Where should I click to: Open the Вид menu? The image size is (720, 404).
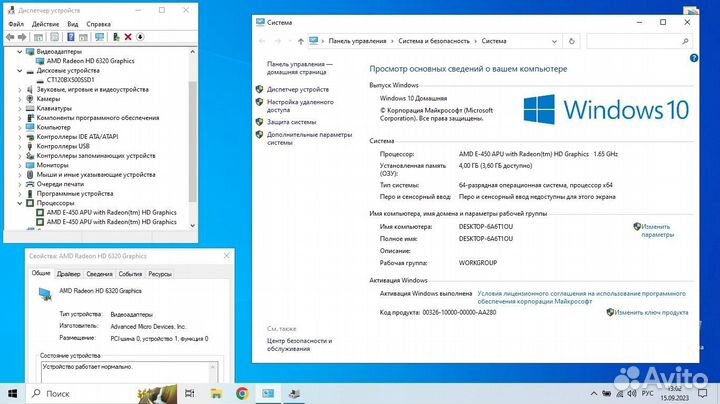coord(73,24)
